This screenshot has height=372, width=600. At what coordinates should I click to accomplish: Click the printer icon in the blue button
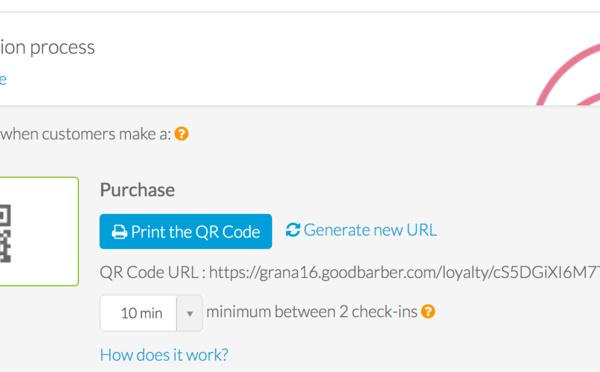tap(119, 232)
